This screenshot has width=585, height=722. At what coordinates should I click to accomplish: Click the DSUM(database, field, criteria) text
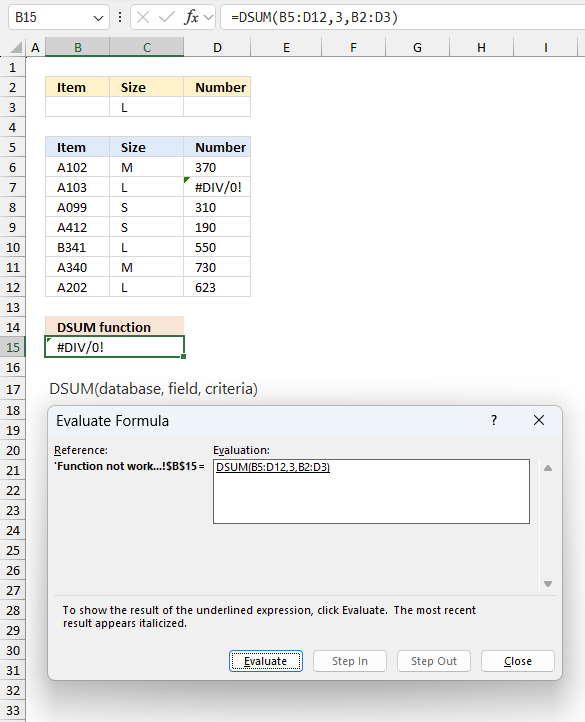(x=153, y=389)
